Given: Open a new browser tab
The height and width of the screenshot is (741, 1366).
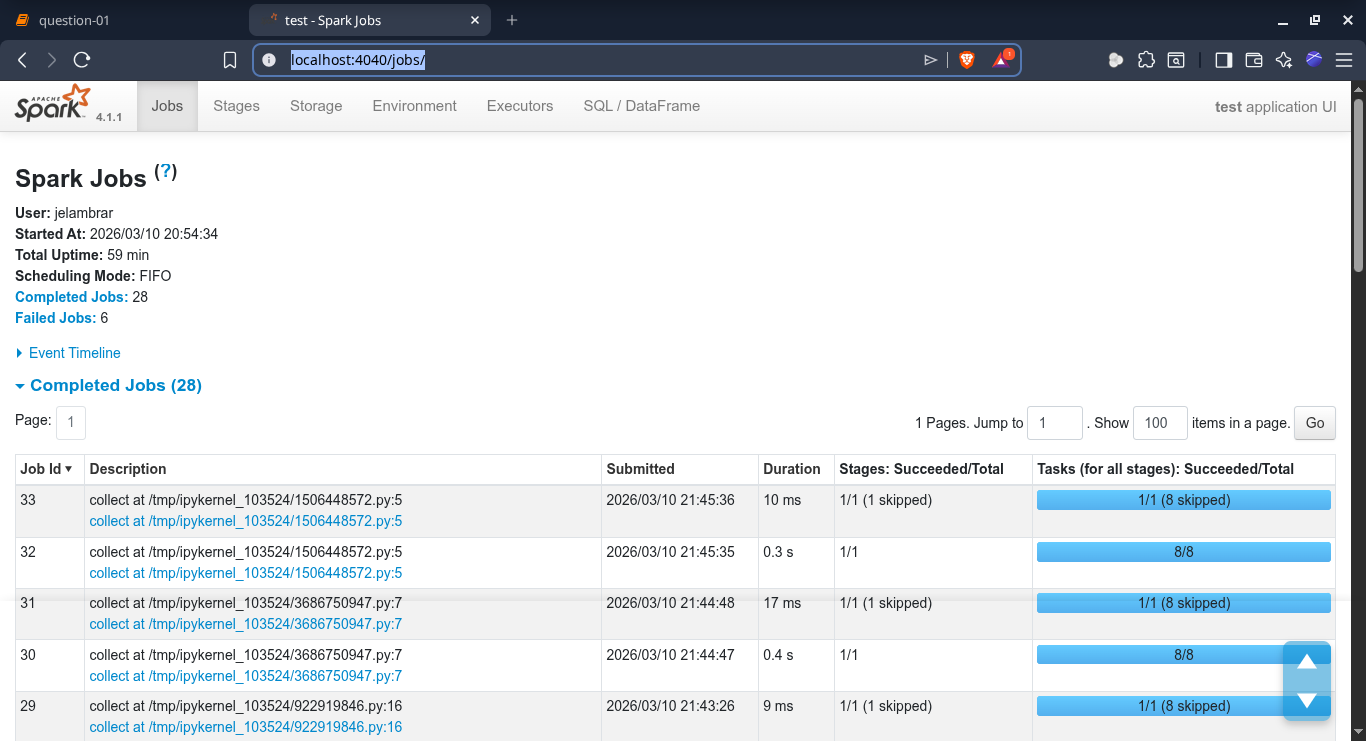Looking at the screenshot, I should 512,20.
